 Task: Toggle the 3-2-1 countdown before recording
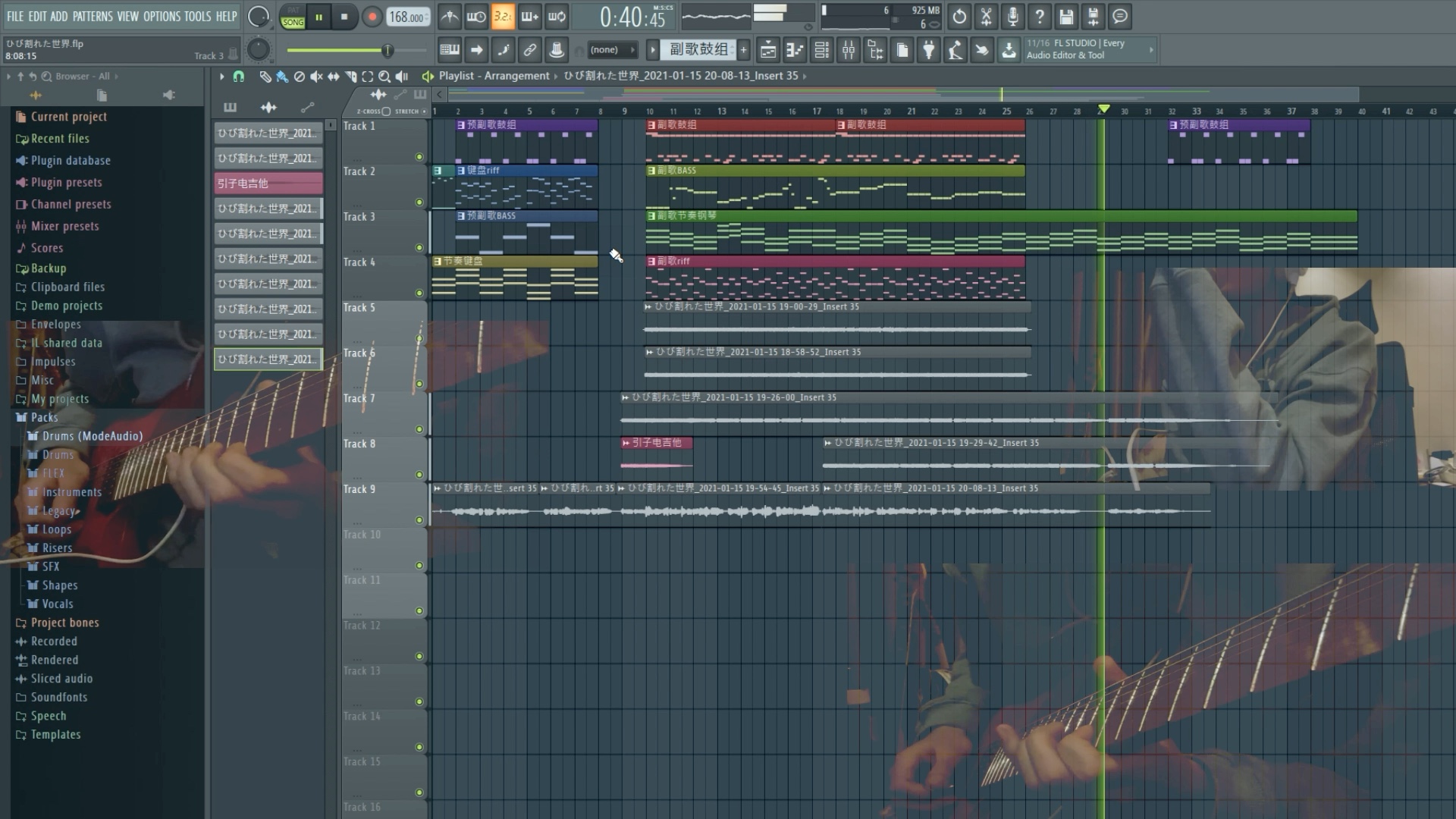point(503,16)
